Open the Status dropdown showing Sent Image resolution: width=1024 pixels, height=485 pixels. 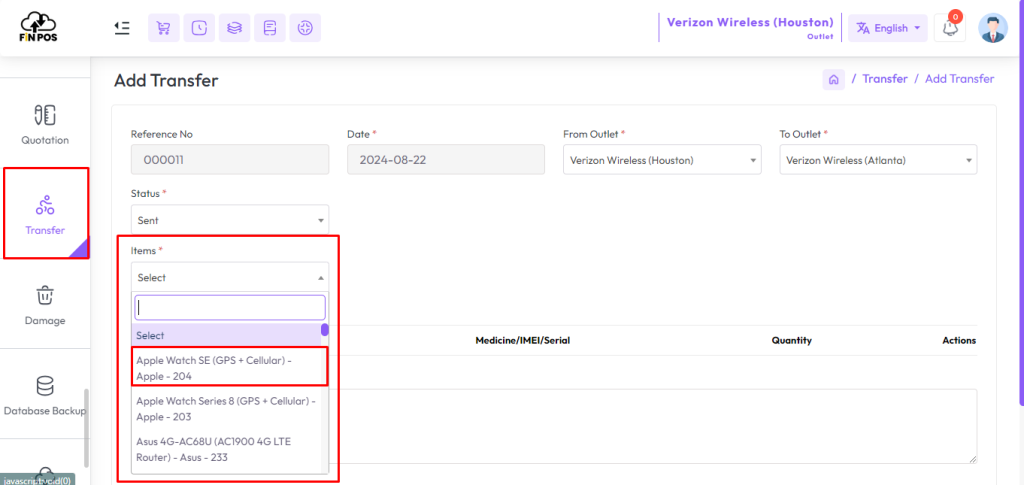click(230, 220)
